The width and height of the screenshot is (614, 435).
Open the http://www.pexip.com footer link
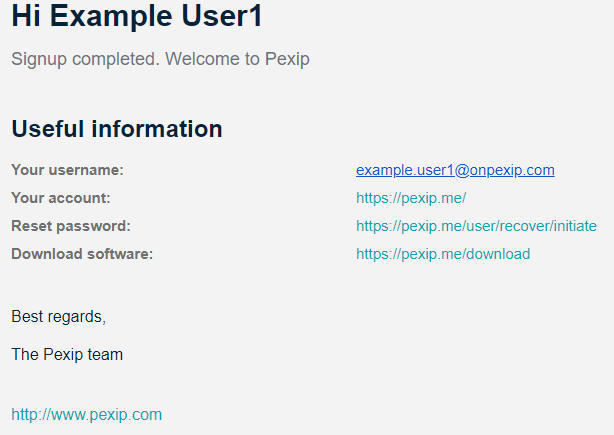point(86,414)
